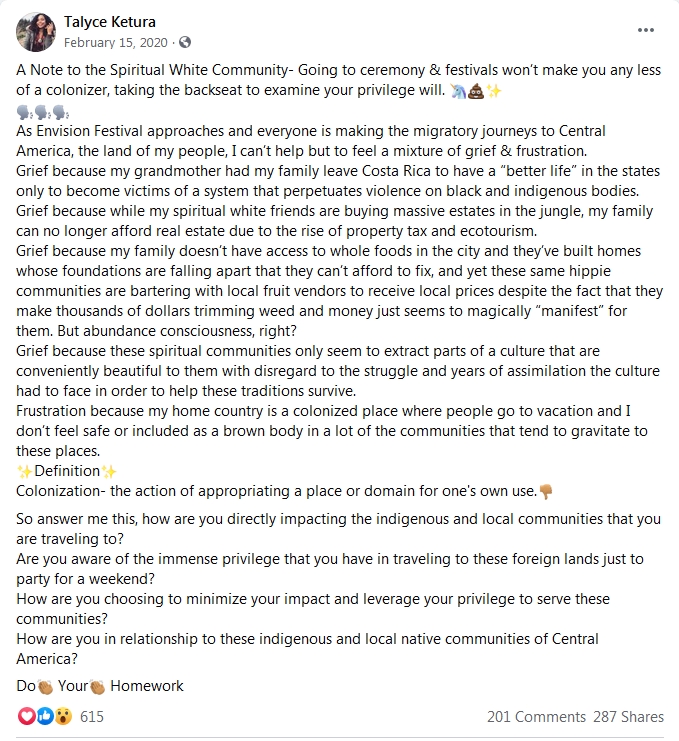This screenshot has height=741, width=679.
Task: Click the poop emoji in the post
Action: click(476, 91)
